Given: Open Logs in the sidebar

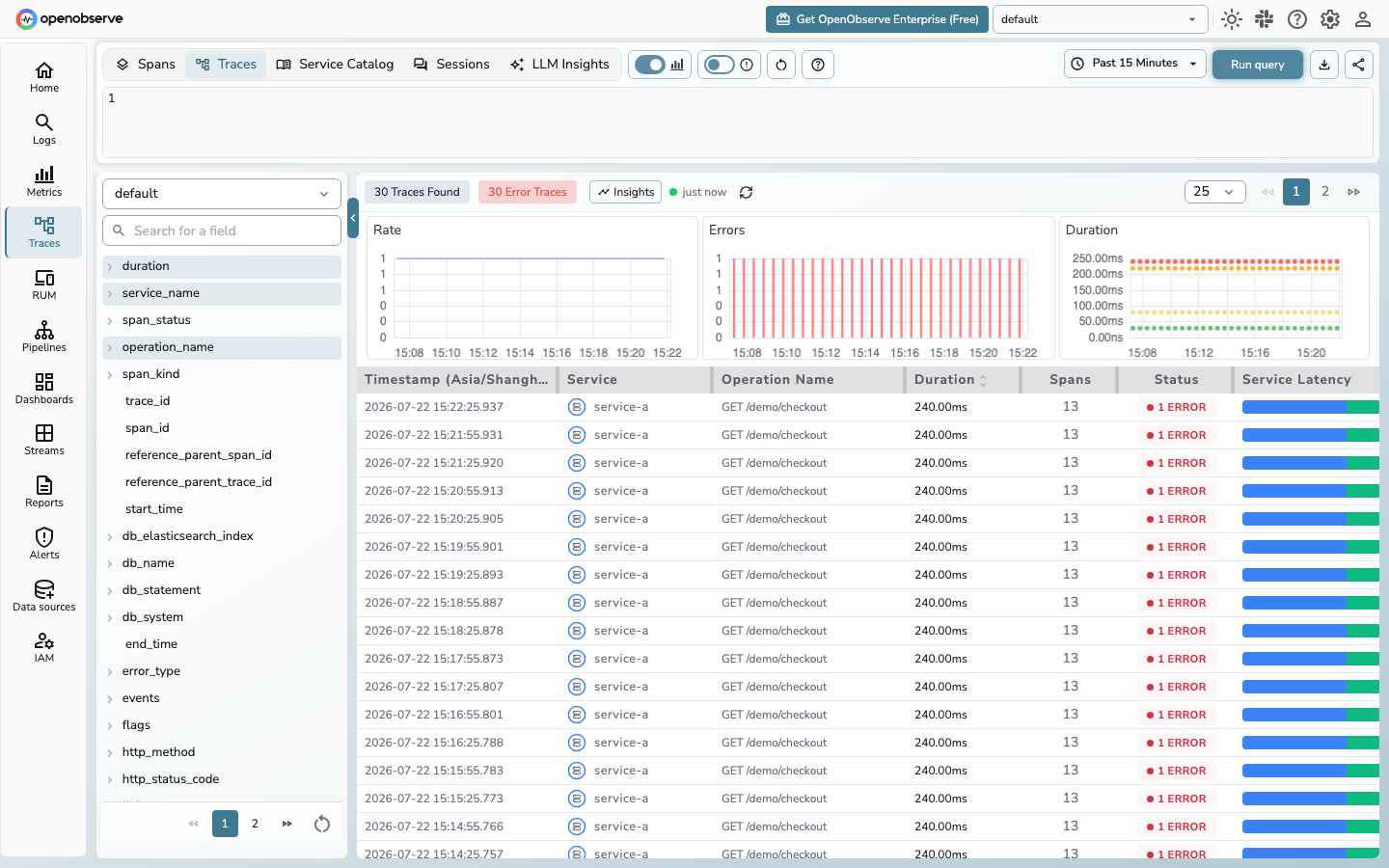Looking at the screenshot, I should click(x=44, y=129).
